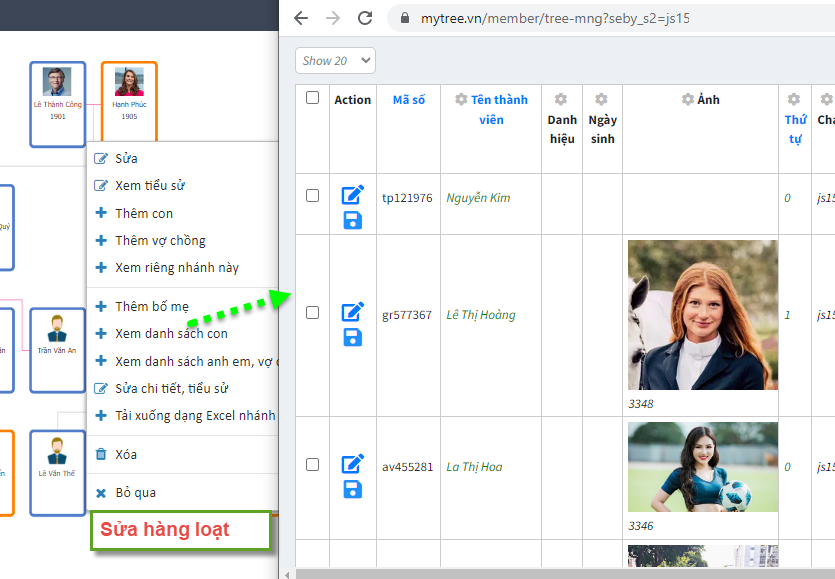
Task: Click the edit icon for Nguyễn Kim row
Action: click(x=352, y=196)
